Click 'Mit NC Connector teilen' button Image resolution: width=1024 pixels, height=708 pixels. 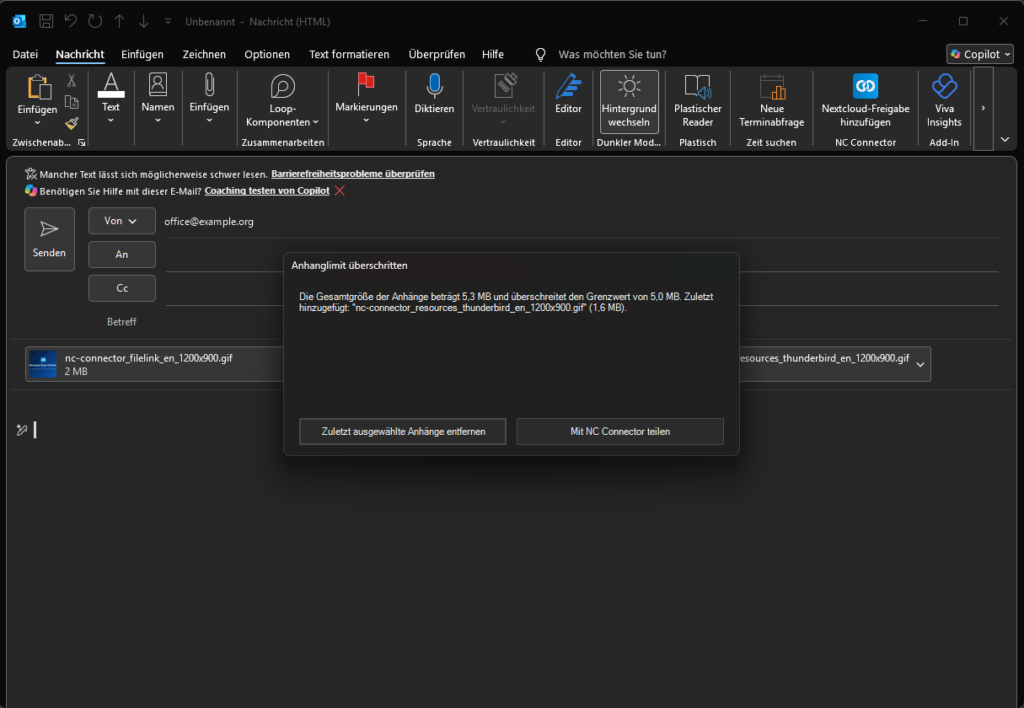(x=620, y=432)
